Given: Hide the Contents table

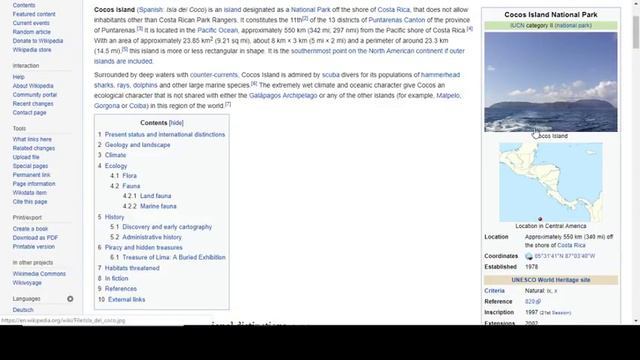Looking at the screenshot, I should pos(176,123).
